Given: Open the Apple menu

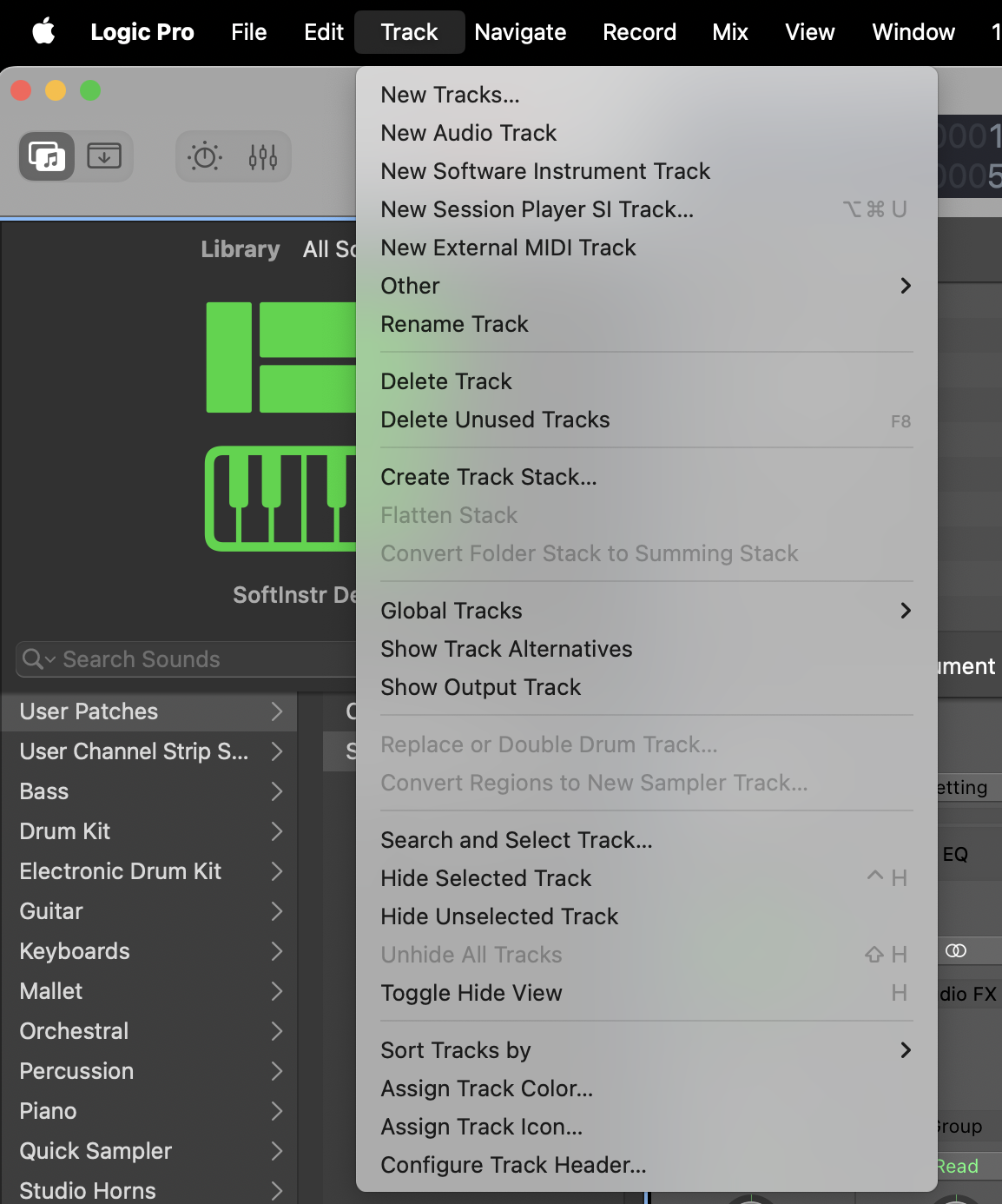Looking at the screenshot, I should tap(43, 32).
